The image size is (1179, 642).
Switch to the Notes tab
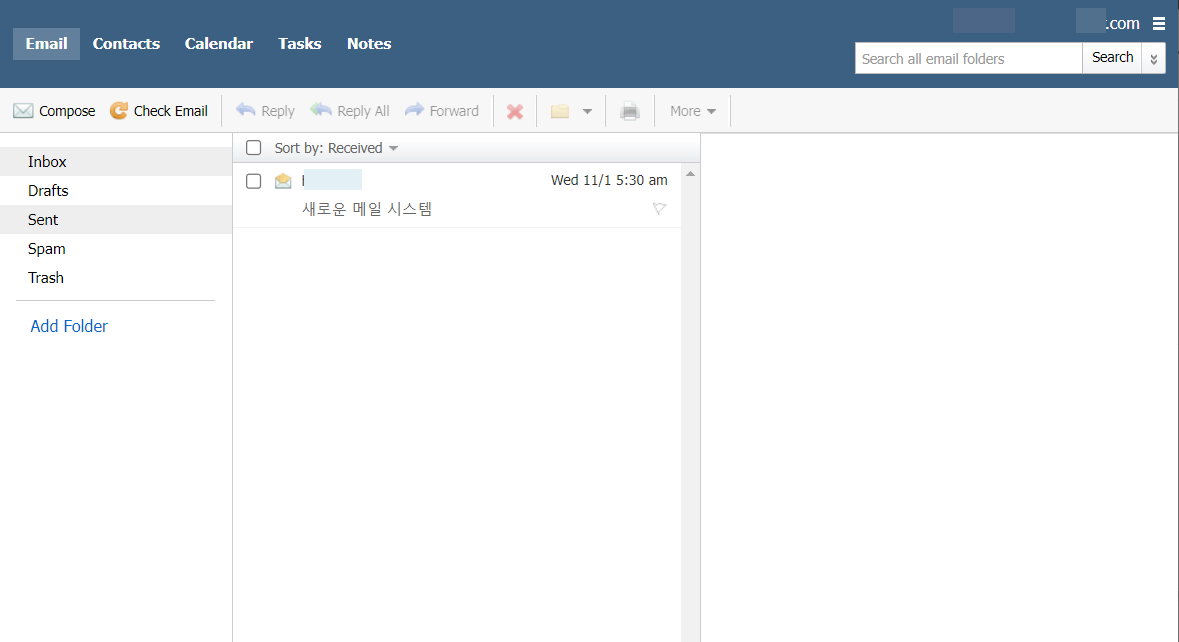(x=368, y=43)
